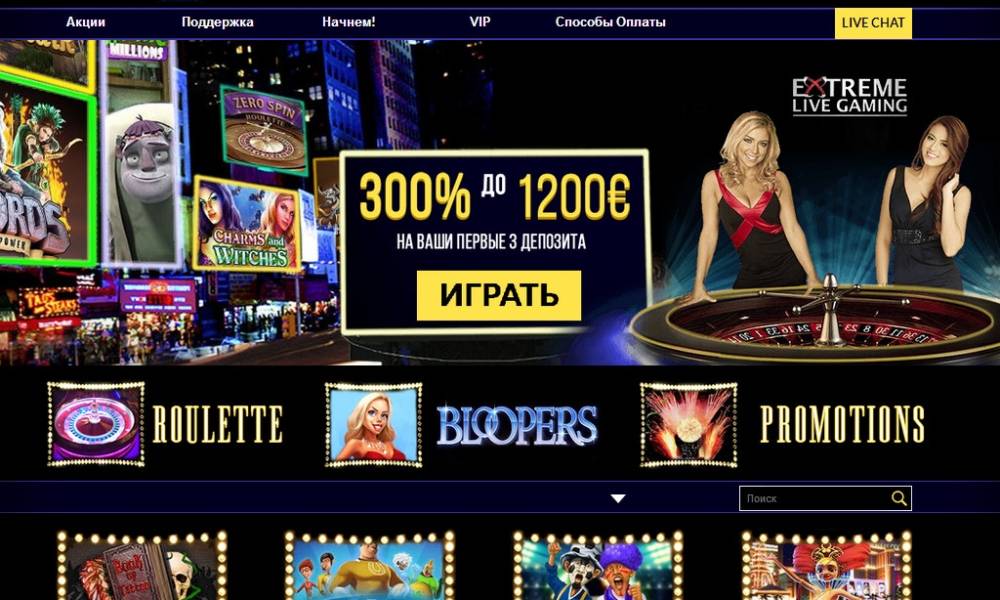This screenshot has width=1000, height=600.
Task: Open the purple-hat character game thumbnail
Action: (598, 566)
